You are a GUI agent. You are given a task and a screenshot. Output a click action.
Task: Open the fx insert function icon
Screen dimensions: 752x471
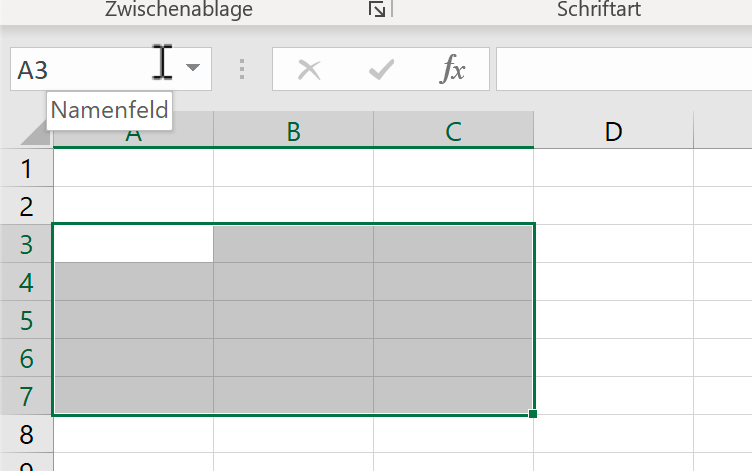[452, 69]
